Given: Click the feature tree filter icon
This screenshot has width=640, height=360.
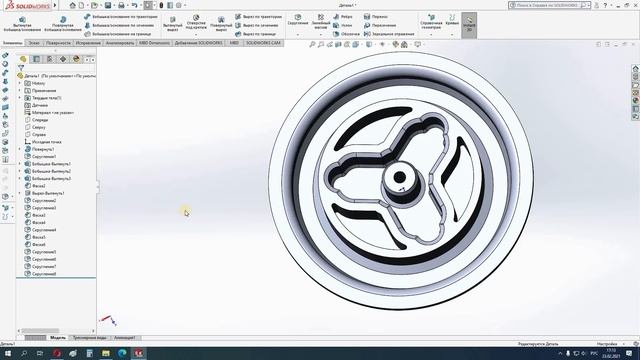Looking at the screenshot, I should pyautogui.click(x=21, y=68).
